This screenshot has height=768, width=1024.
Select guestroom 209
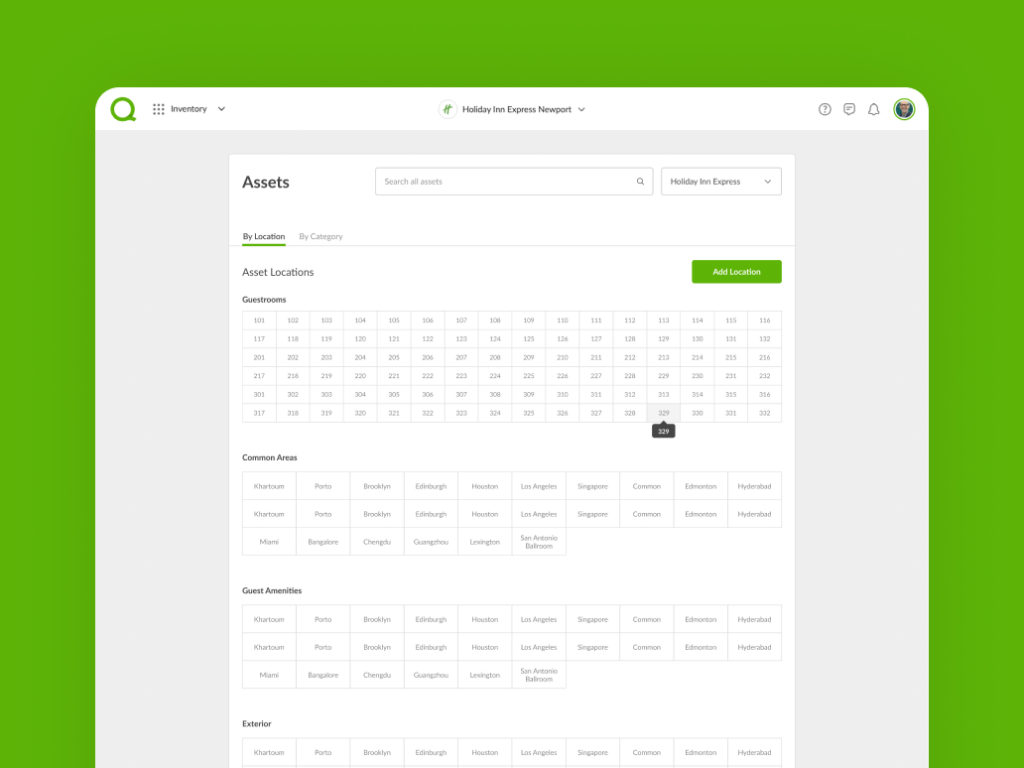point(529,357)
